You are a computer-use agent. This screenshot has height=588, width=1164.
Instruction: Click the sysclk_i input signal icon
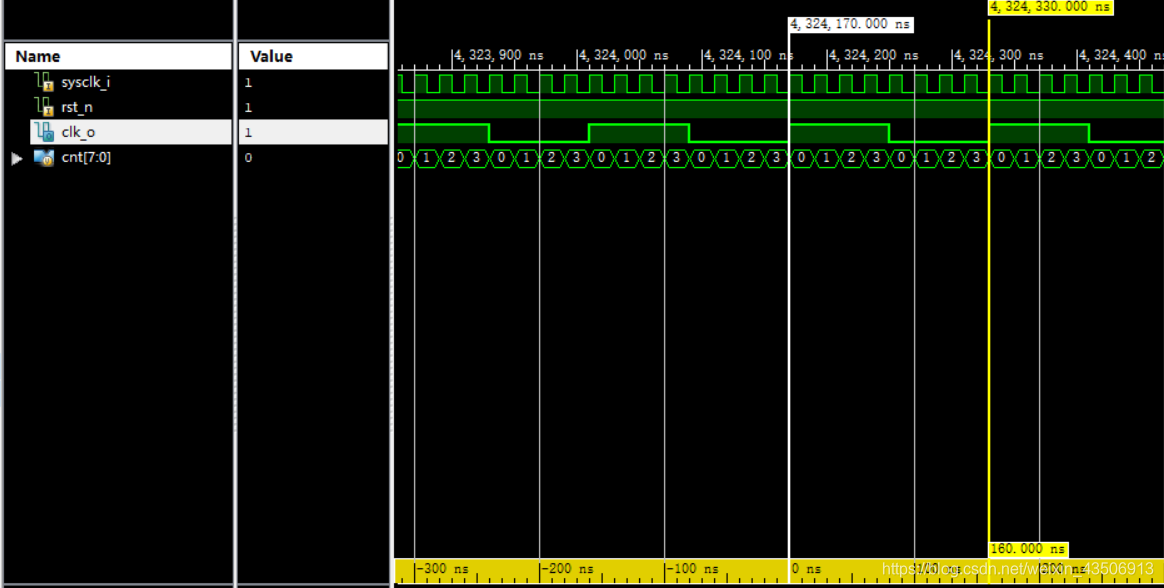45,82
